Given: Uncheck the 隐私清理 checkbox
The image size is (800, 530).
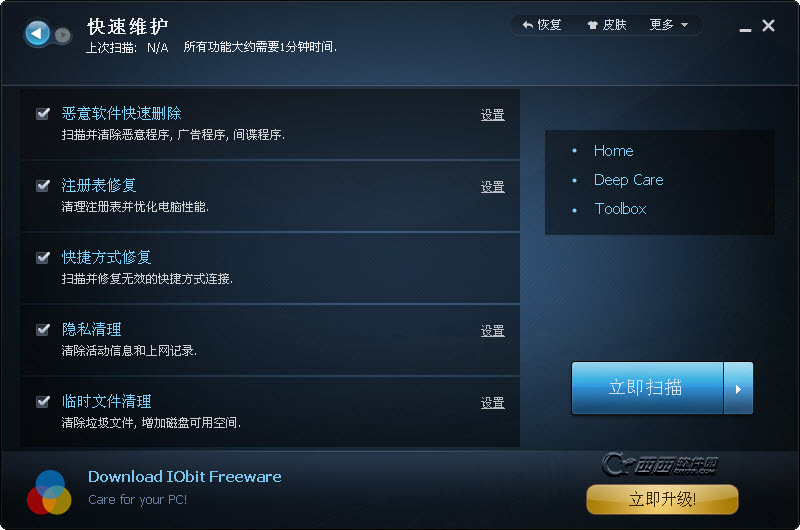Looking at the screenshot, I should click(x=43, y=329).
